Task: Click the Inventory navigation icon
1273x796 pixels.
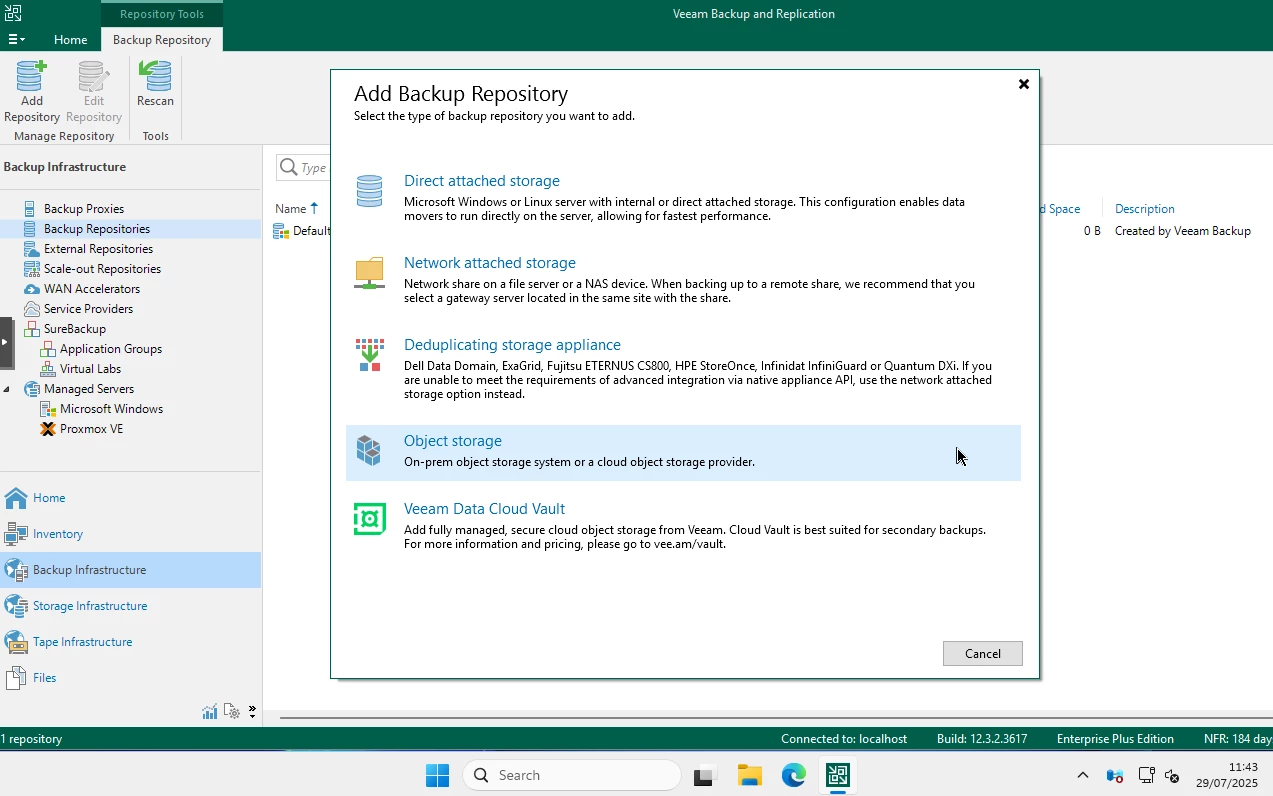Action: 16,534
